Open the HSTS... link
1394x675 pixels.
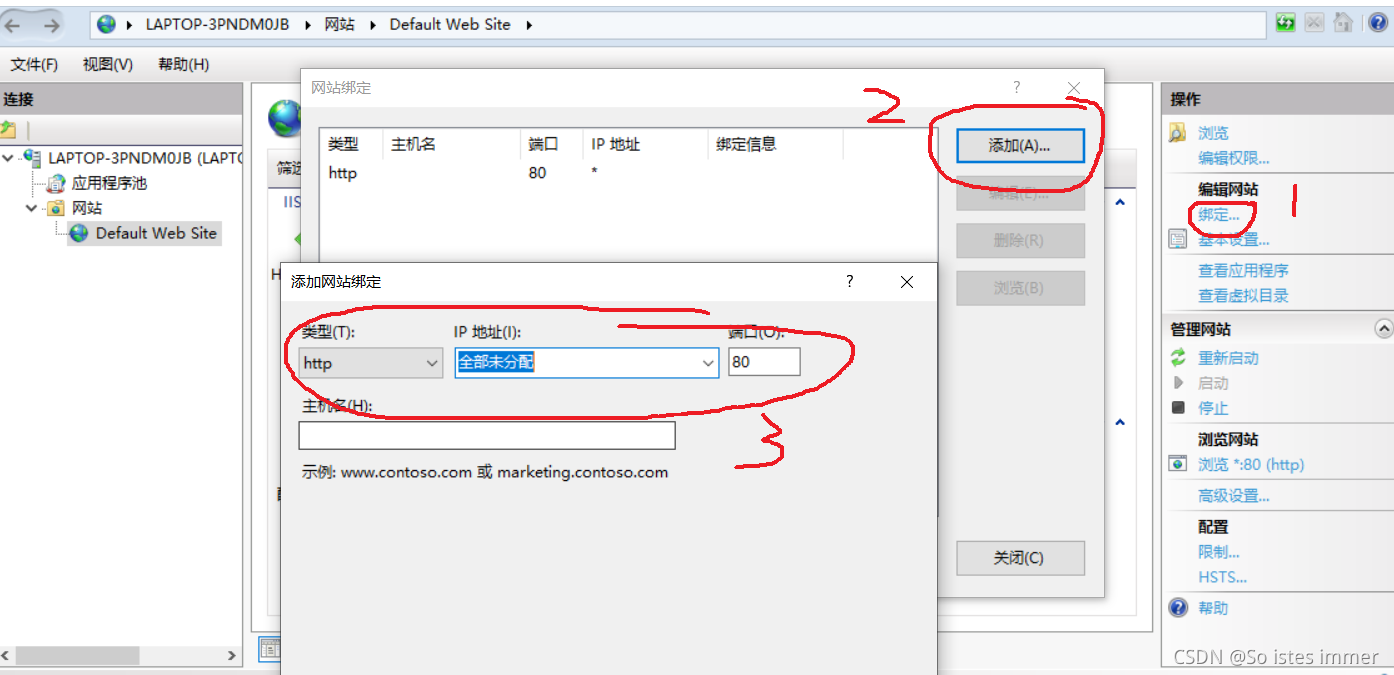coord(1223,577)
